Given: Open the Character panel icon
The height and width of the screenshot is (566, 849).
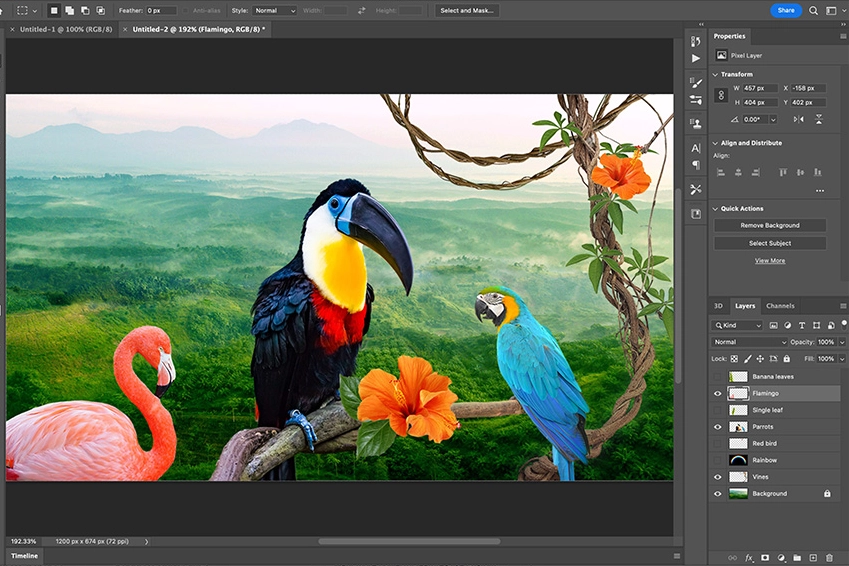Looking at the screenshot, I should click(696, 148).
